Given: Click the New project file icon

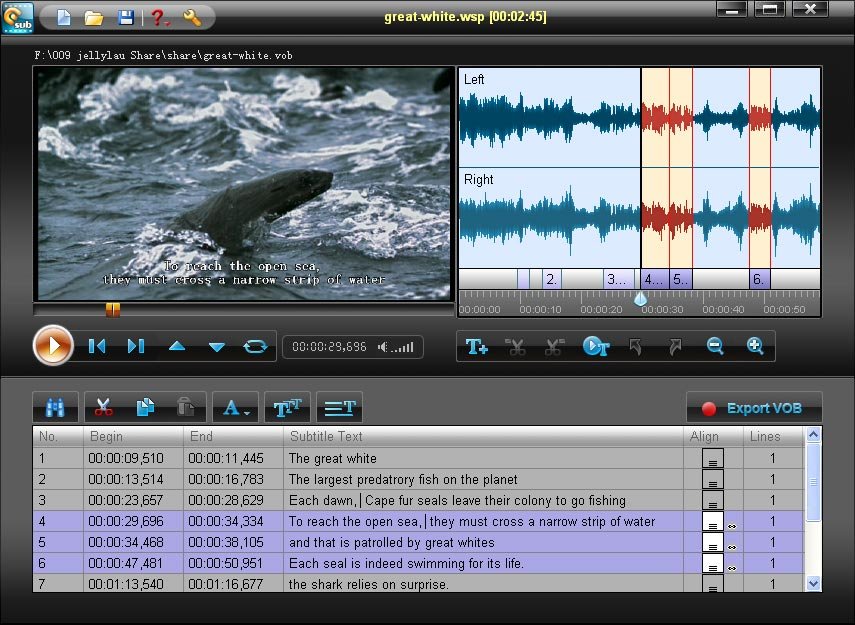Looking at the screenshot, I should [x=64, y=17].
